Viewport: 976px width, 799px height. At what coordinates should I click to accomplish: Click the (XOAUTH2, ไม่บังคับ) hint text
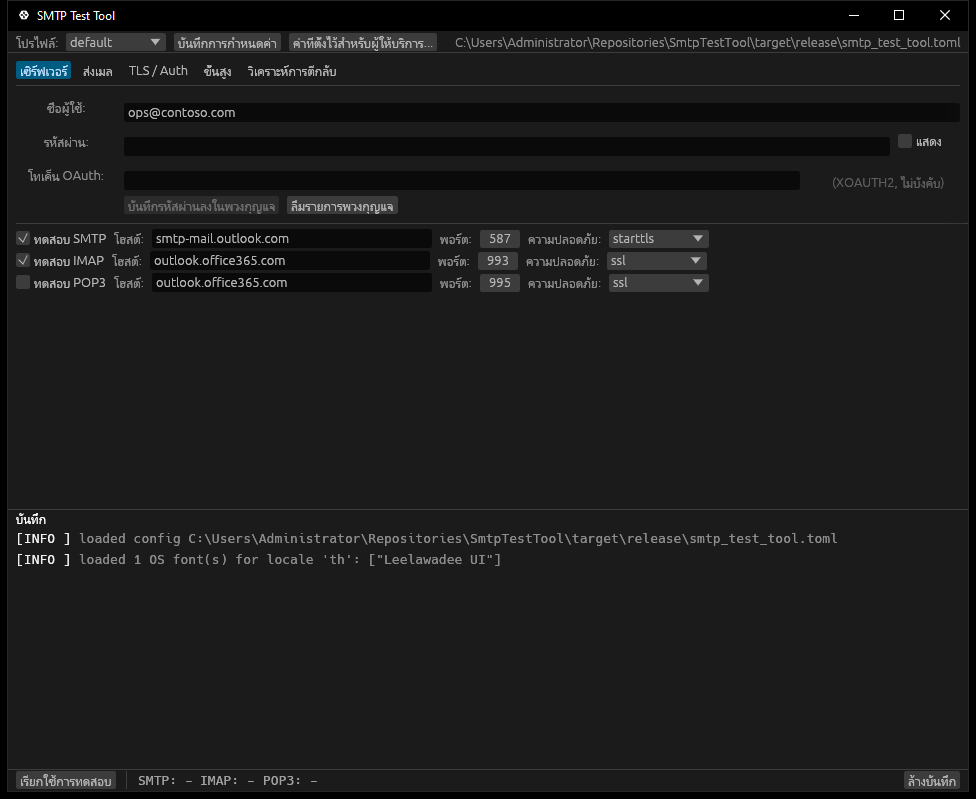888,182
